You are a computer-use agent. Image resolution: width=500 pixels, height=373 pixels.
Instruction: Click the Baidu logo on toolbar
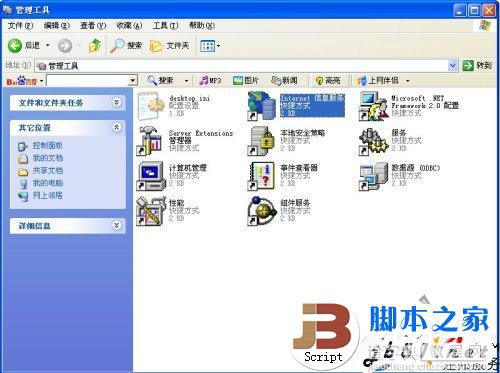pos(22,81)
